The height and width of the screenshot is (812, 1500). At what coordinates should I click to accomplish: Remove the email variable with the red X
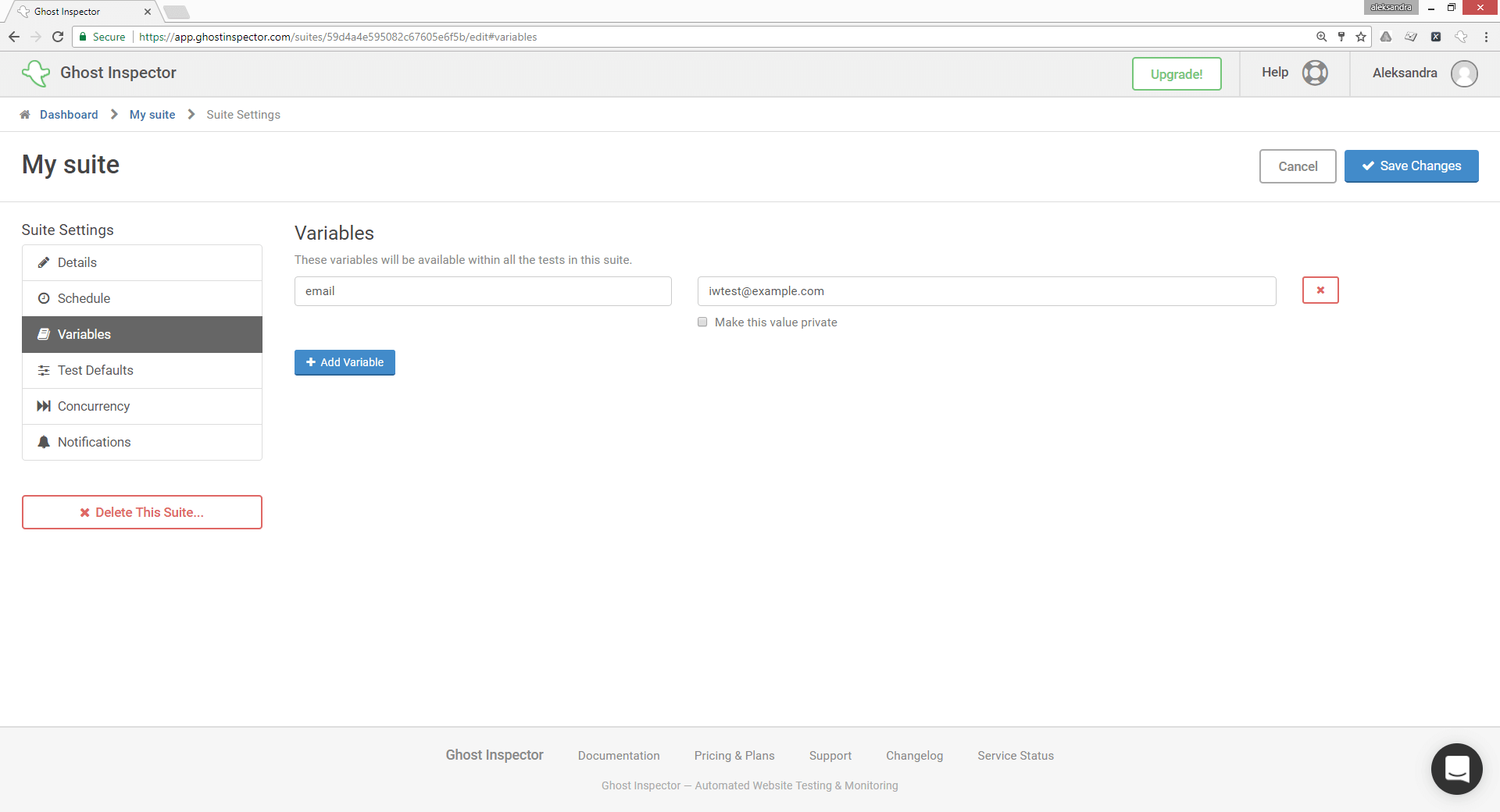[x=1320, y=290]
